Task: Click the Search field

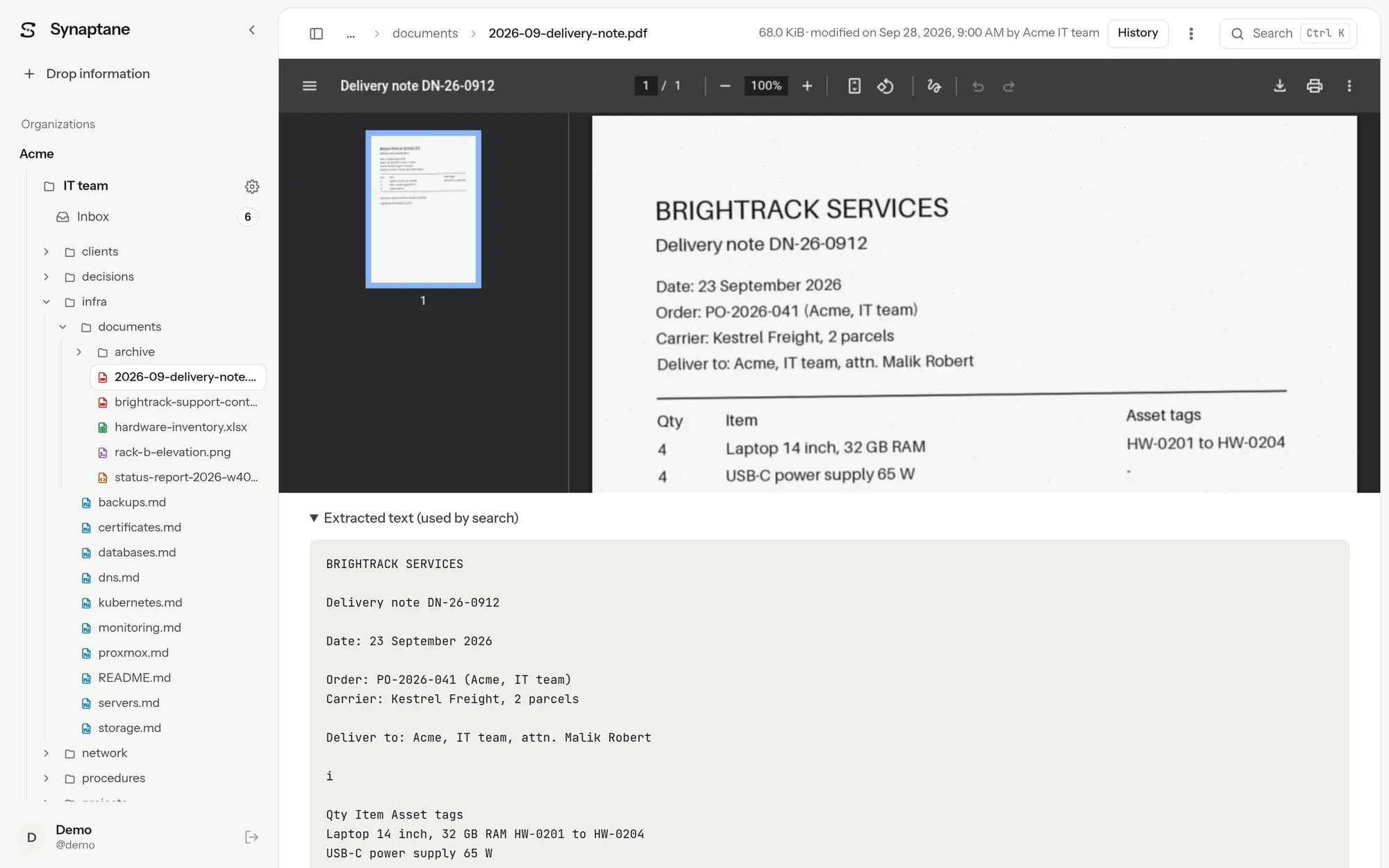Action: pyautogui.click(x=1288, y=33)
